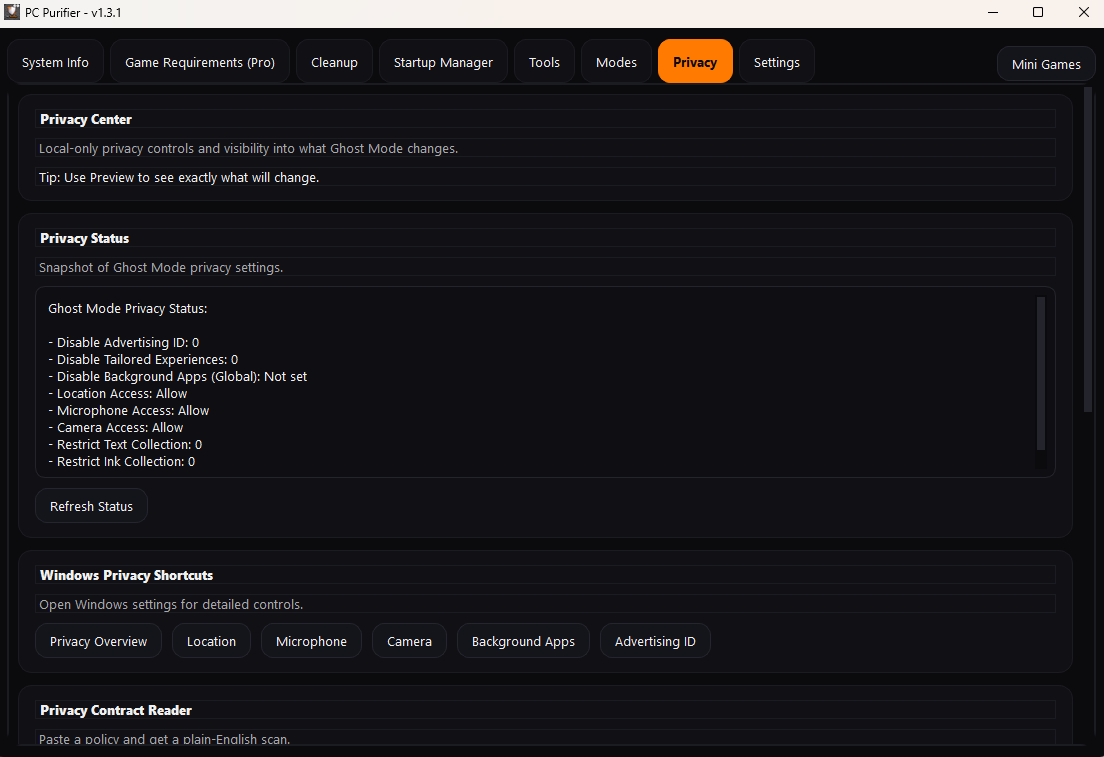Image resolution: width=1104 pixels, height=757 pixels.
Task: Switch to the Tools tab
Action: point(544,61)
